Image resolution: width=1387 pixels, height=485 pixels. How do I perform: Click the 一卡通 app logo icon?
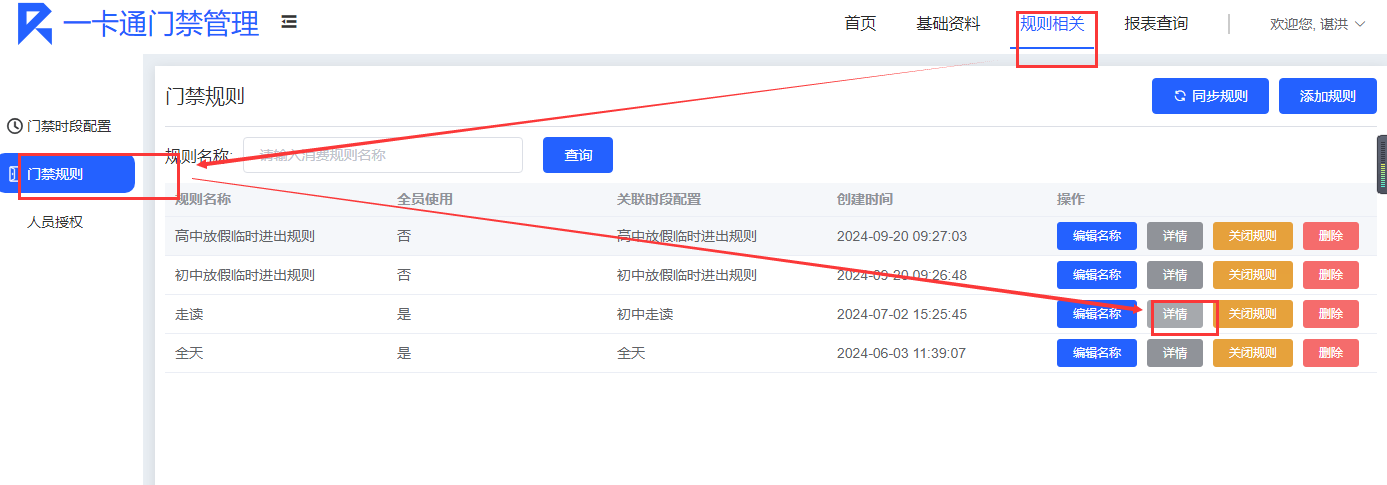(35, 23)
